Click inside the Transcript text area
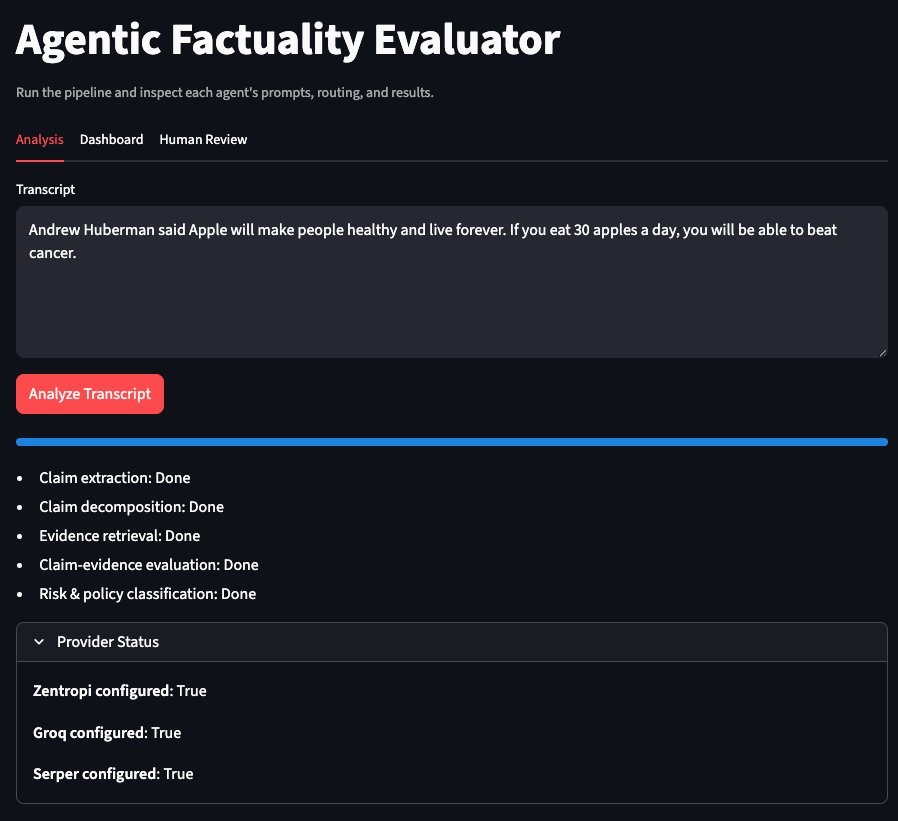 450,280
